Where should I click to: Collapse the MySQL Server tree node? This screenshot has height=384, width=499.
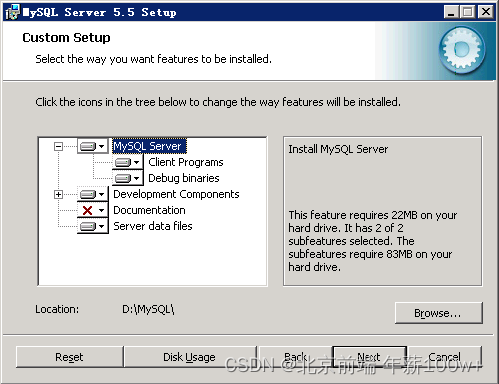(58, 146)
